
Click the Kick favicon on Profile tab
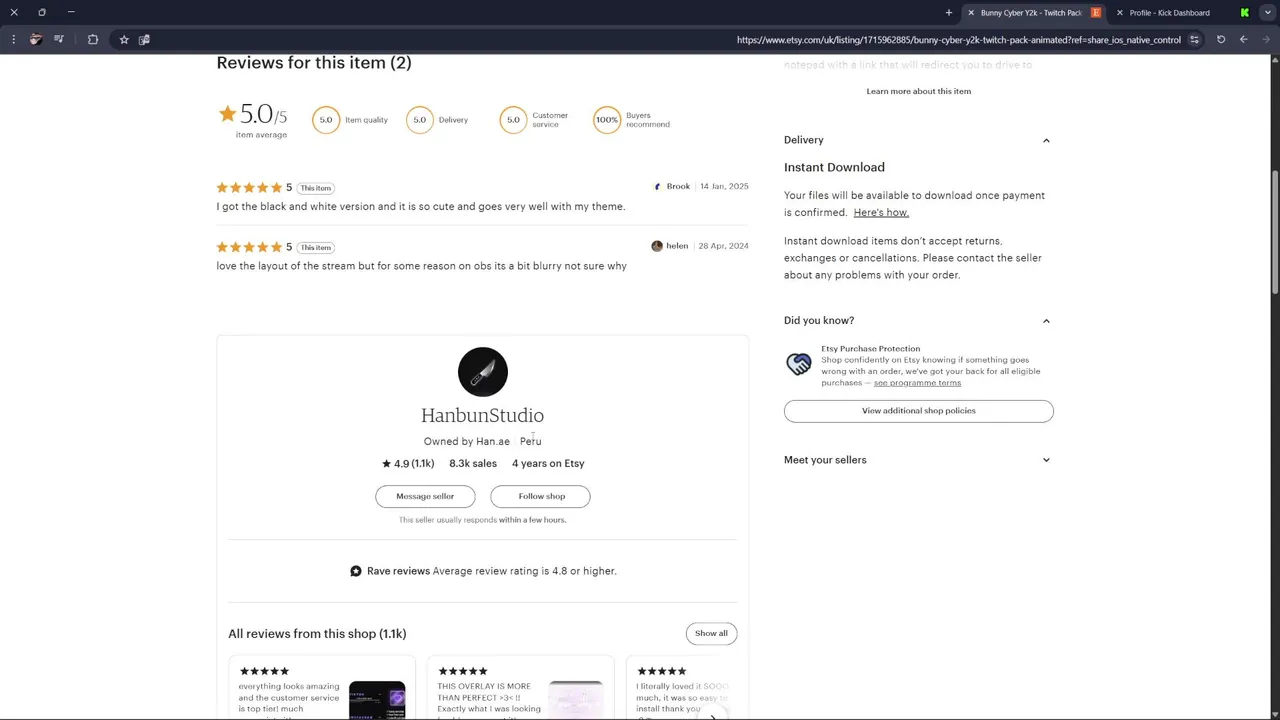click(x=1245, y=13)
